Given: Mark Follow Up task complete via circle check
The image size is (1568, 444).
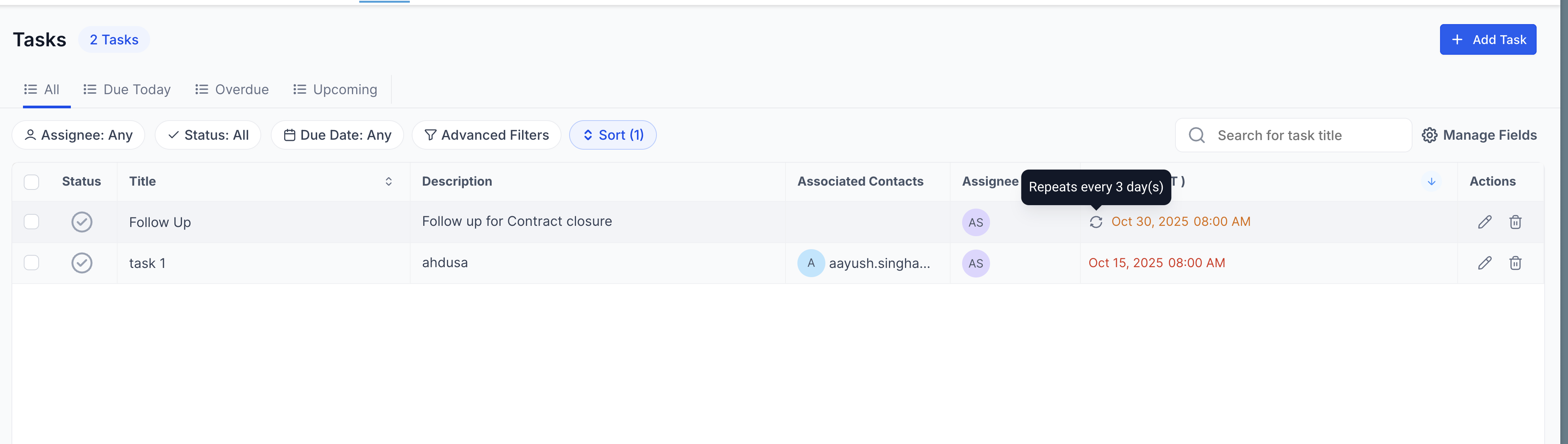Looking at the screenshot, I should click(x=82, y=222).
